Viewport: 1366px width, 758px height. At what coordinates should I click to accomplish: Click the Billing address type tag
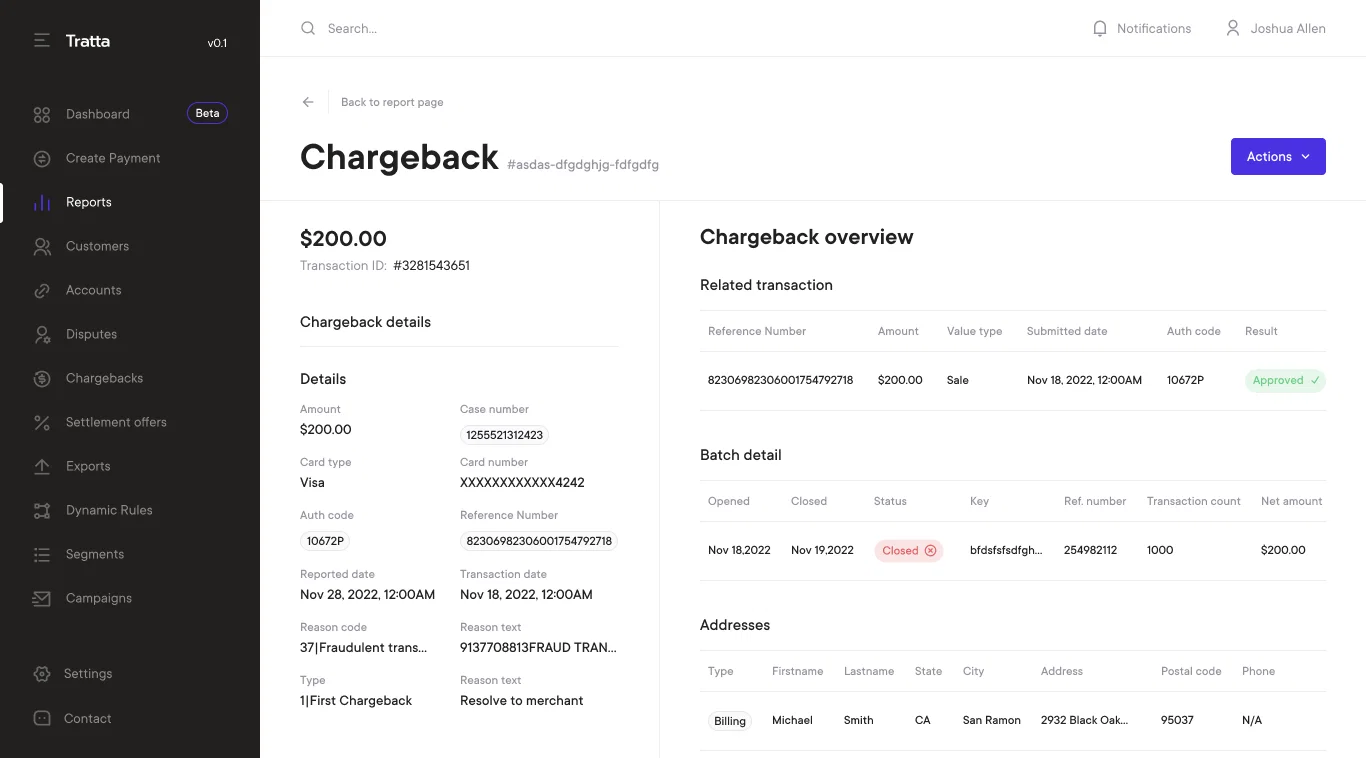730,721
